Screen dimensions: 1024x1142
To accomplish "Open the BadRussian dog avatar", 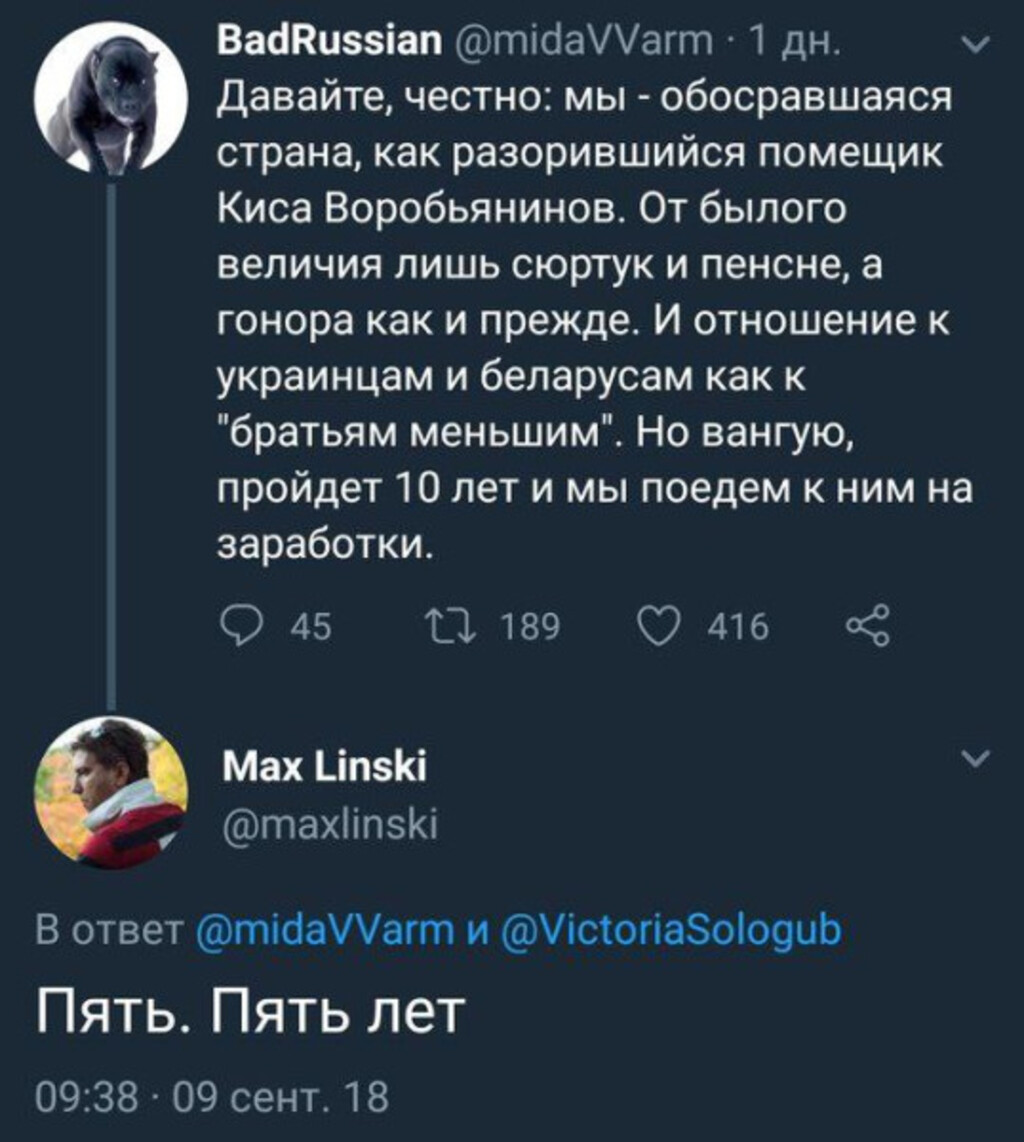I will pyautogui.click(x=110, y=98).
